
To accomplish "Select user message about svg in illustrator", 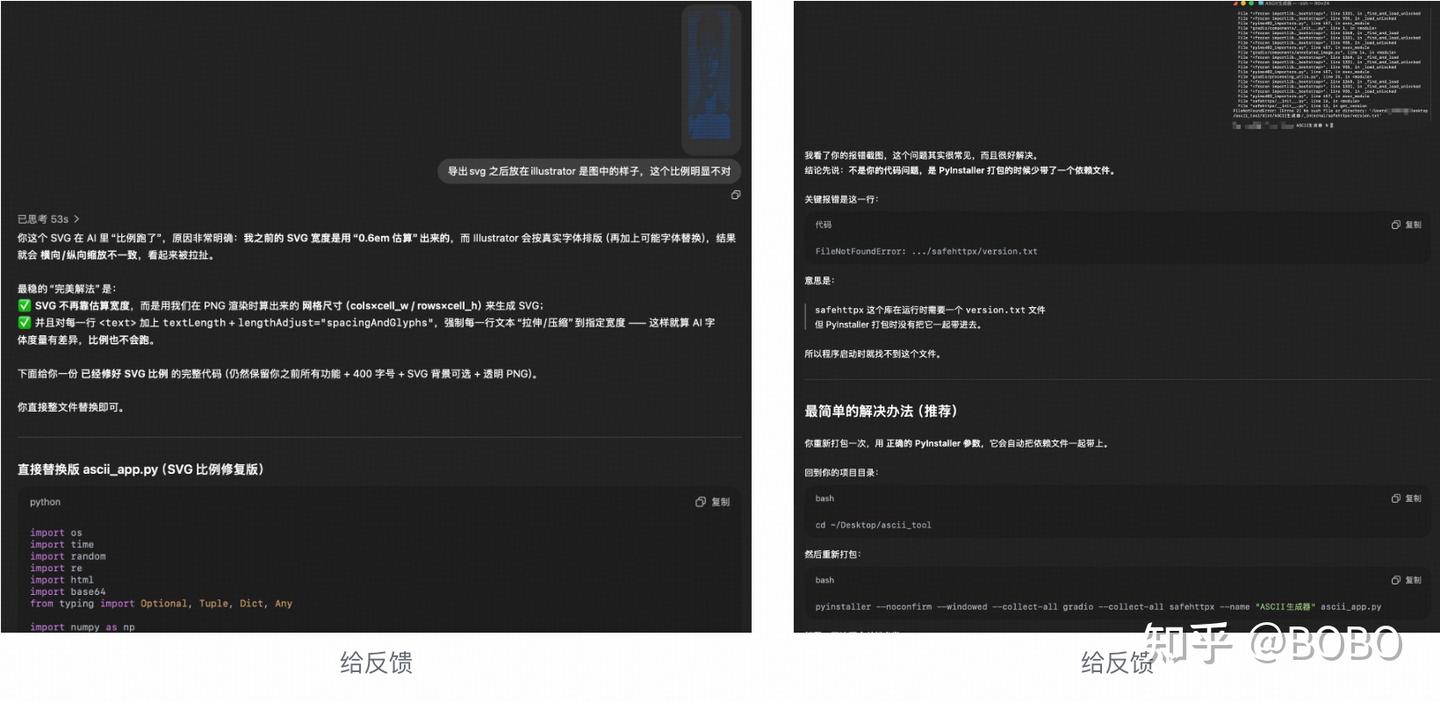I will (589, 171).
